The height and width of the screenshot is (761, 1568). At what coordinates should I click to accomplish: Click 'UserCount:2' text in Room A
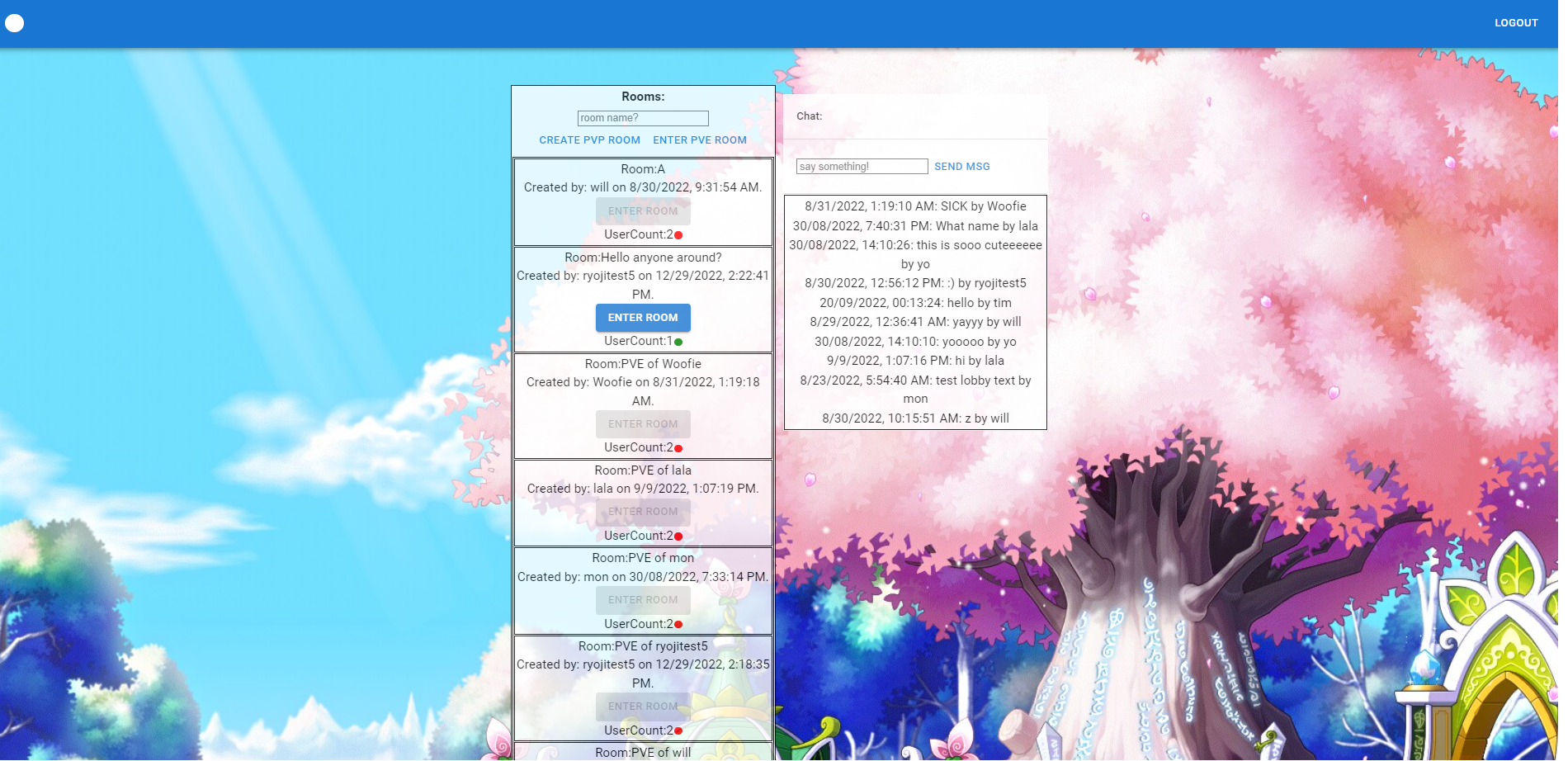[638, 234]
